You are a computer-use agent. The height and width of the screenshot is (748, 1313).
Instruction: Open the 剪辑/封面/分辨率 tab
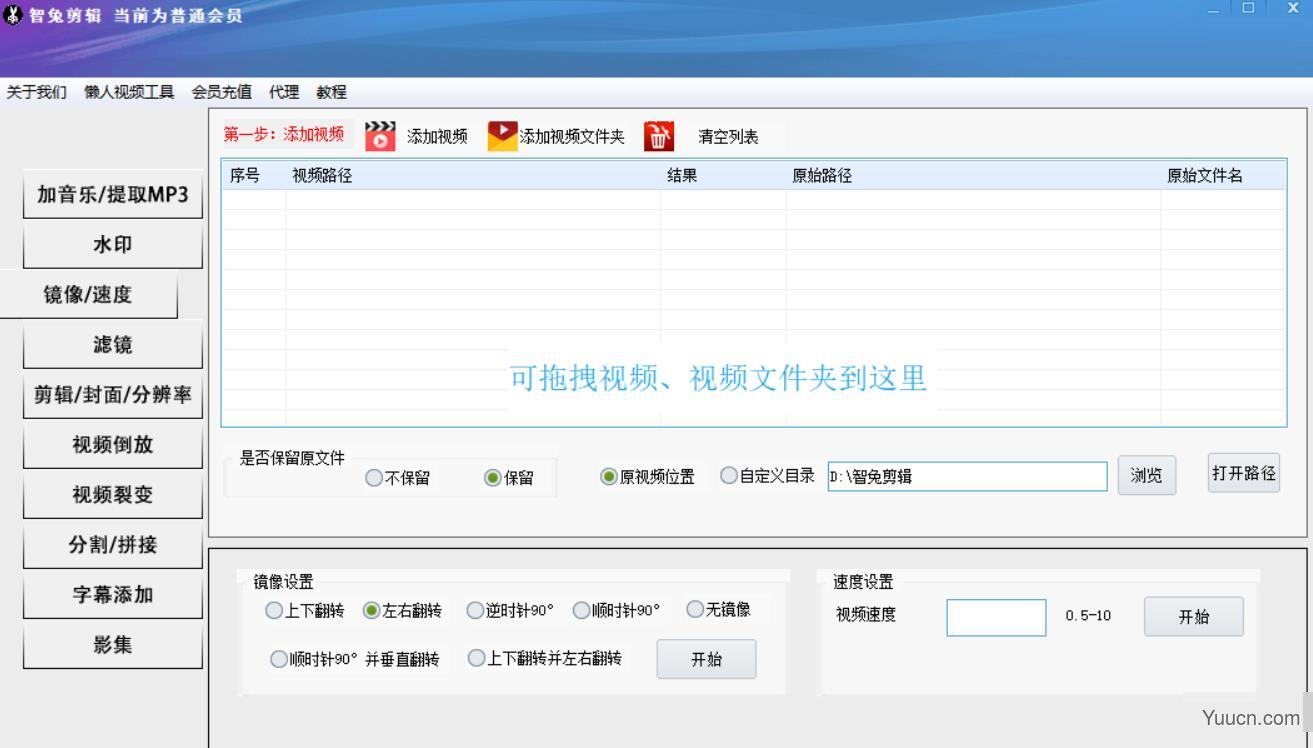113,395
